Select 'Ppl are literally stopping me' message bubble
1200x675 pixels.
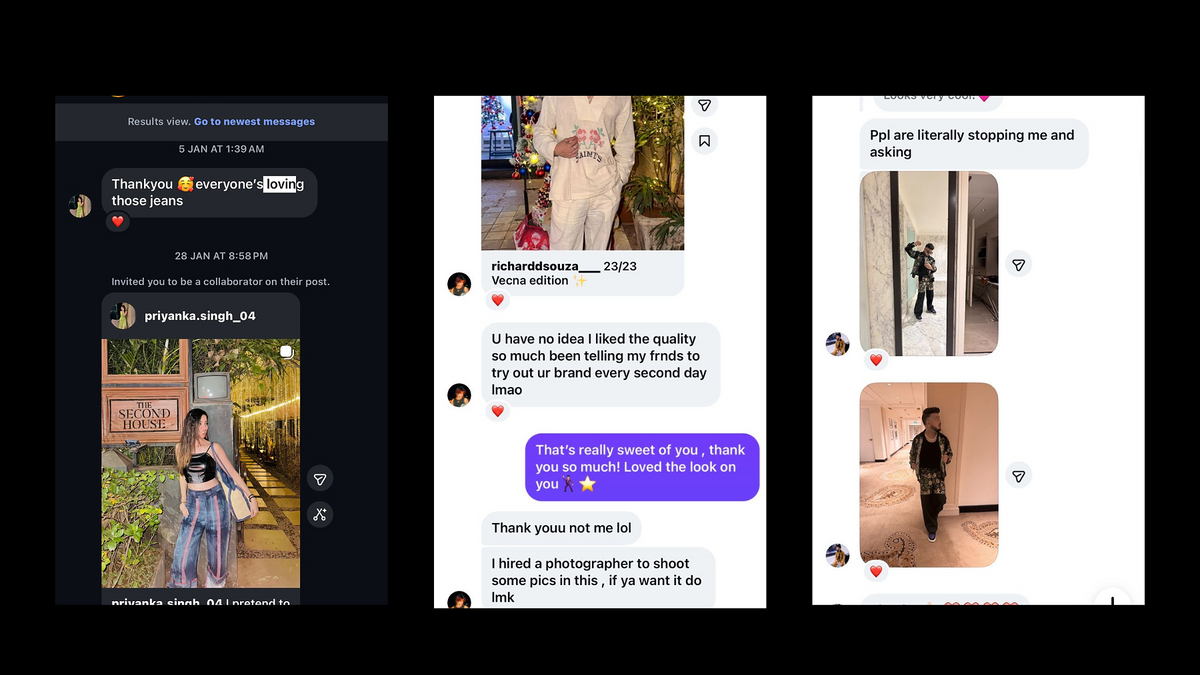point(973,144)
